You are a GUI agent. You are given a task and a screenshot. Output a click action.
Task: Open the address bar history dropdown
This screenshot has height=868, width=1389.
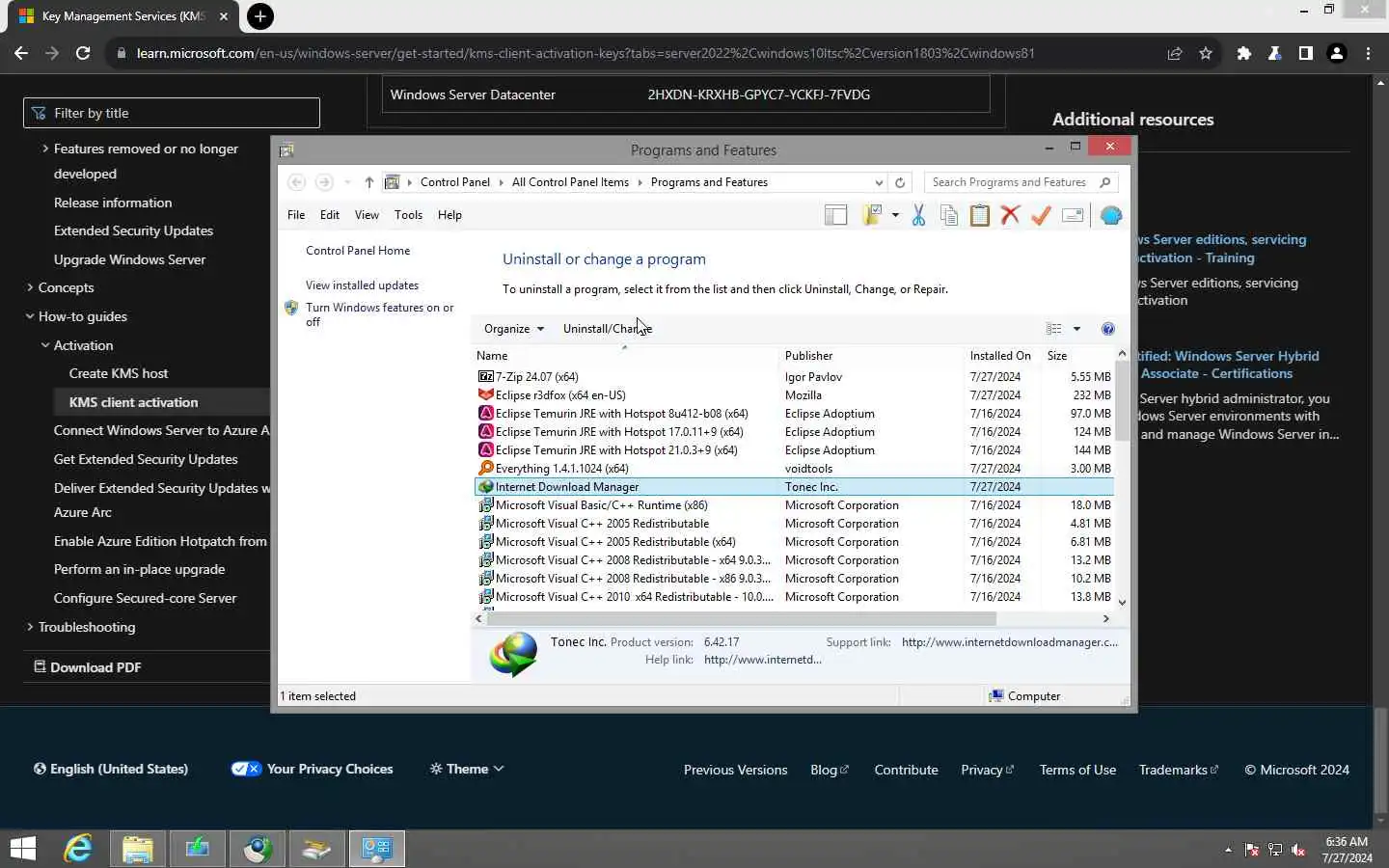(879, 182)
